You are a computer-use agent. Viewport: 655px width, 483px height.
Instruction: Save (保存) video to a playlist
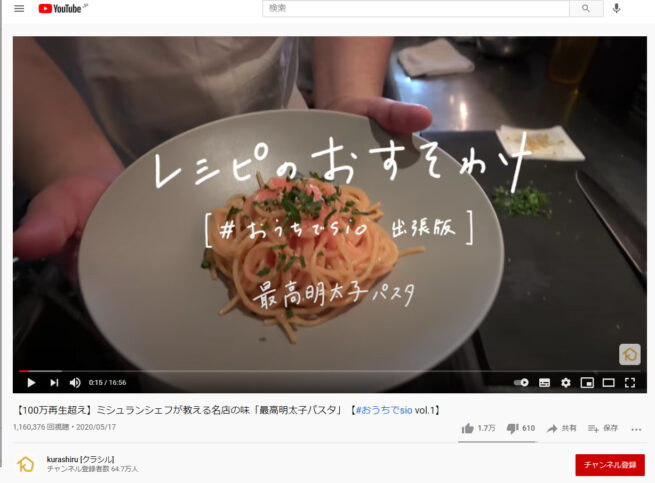603,428
